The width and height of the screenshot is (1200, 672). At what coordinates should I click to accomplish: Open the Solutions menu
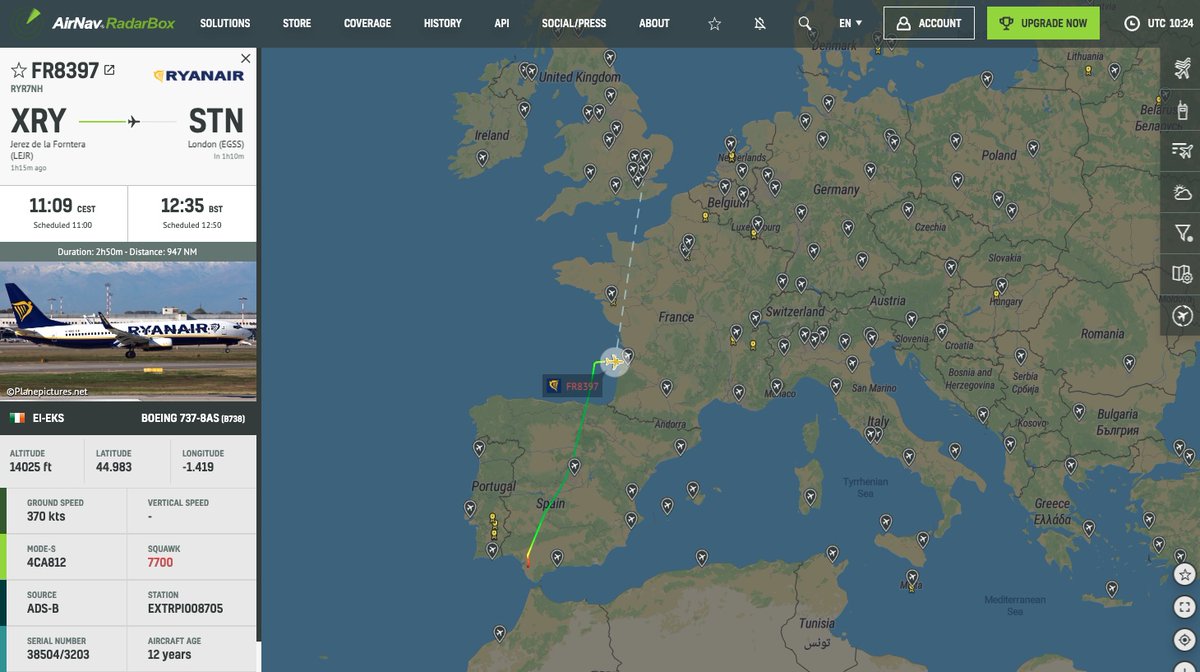point(225,23)
